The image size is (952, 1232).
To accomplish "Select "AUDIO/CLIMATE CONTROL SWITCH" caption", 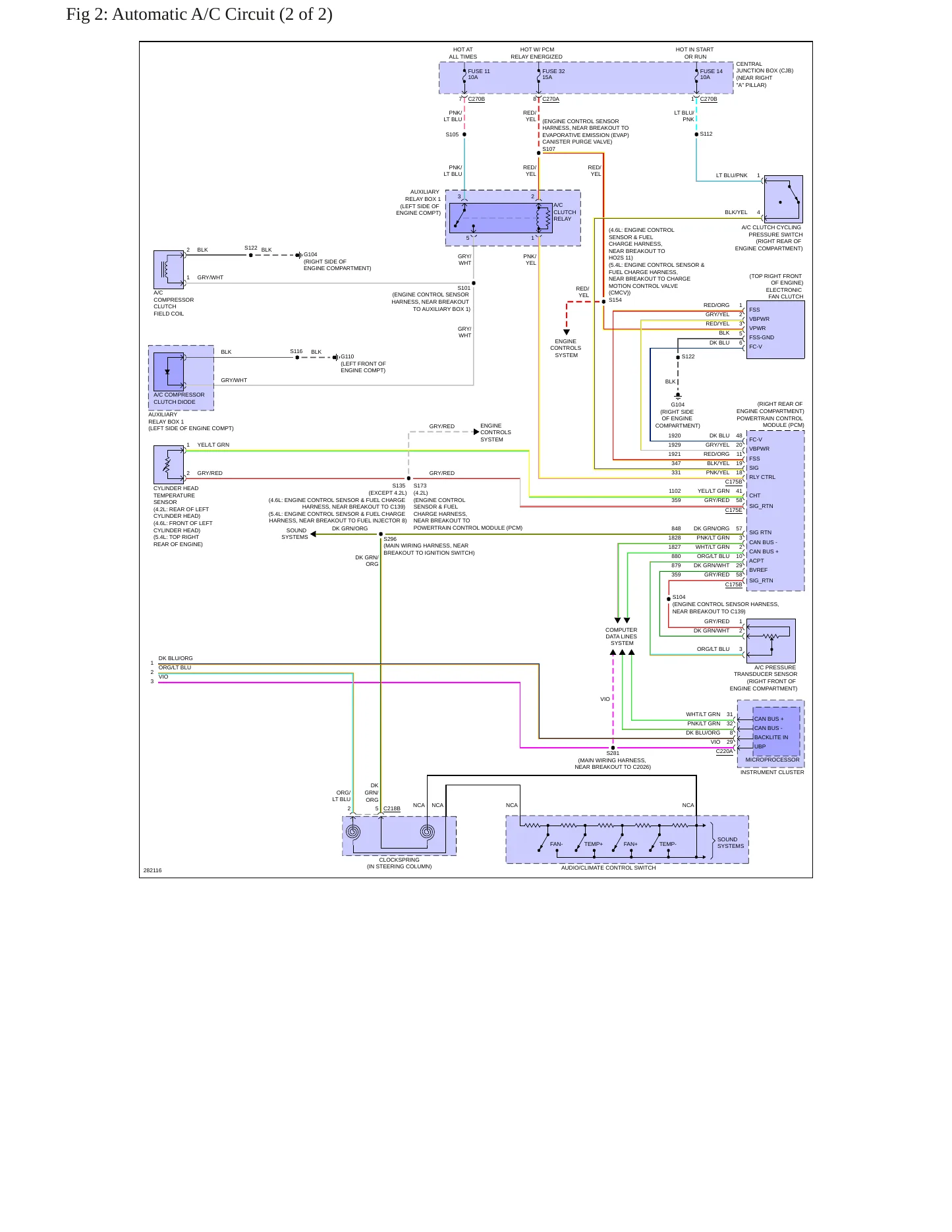I will (x=609, y=868).
